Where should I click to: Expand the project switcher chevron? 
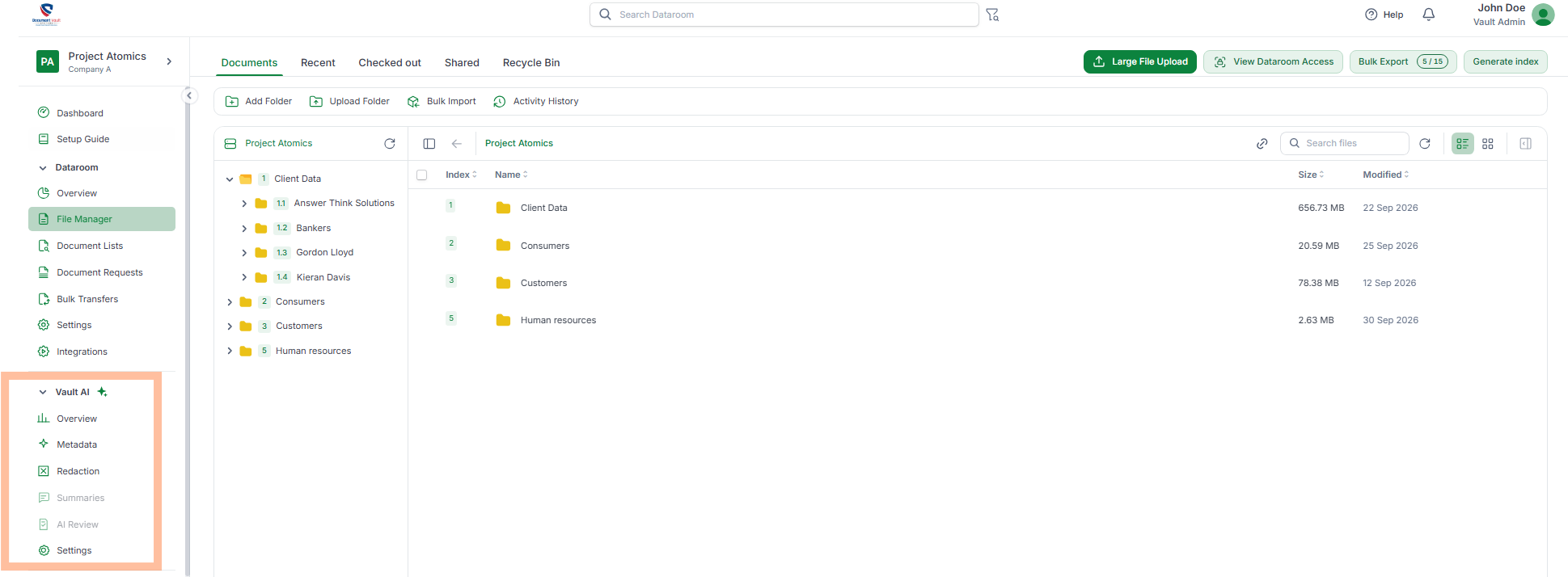coord(169,61)
